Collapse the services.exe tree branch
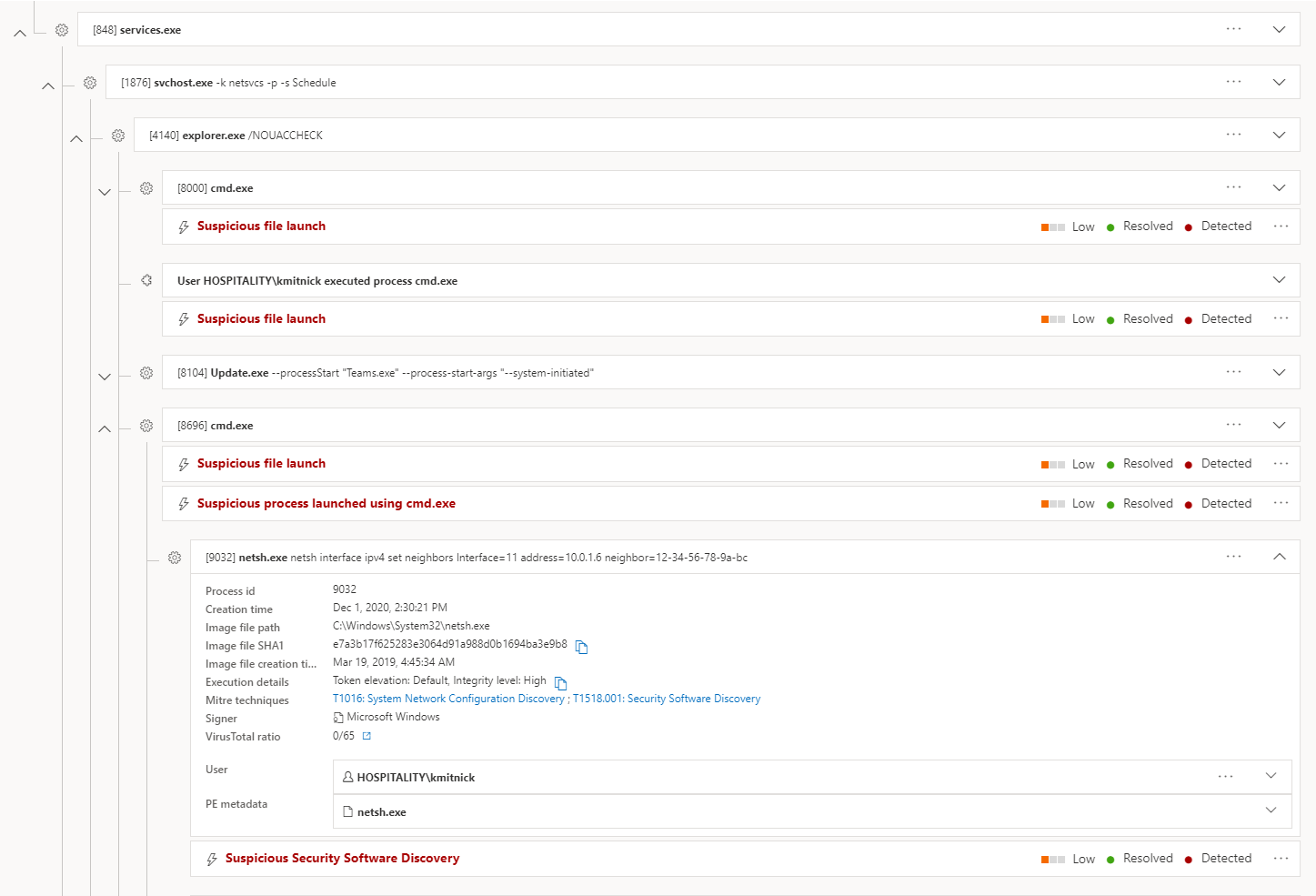 point(20,33)
